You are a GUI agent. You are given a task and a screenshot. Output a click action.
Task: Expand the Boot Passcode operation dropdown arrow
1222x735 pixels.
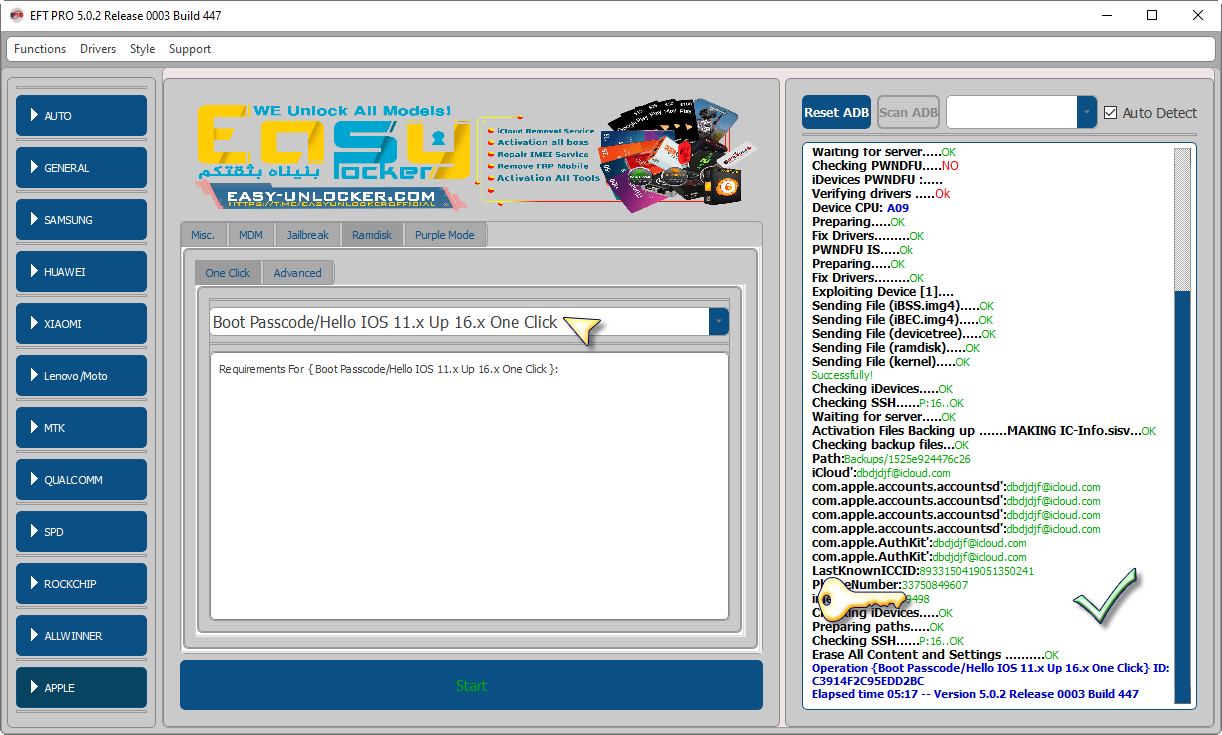point(719,322)
